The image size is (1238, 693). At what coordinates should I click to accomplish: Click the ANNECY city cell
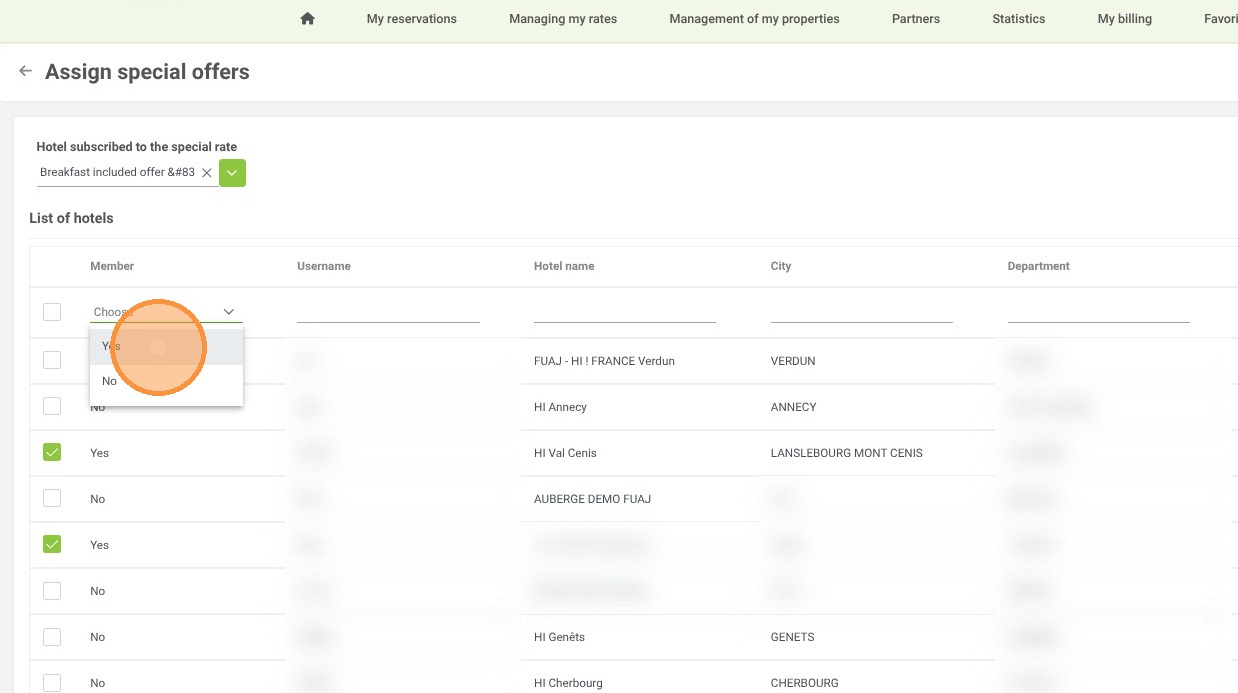(794, 407)
